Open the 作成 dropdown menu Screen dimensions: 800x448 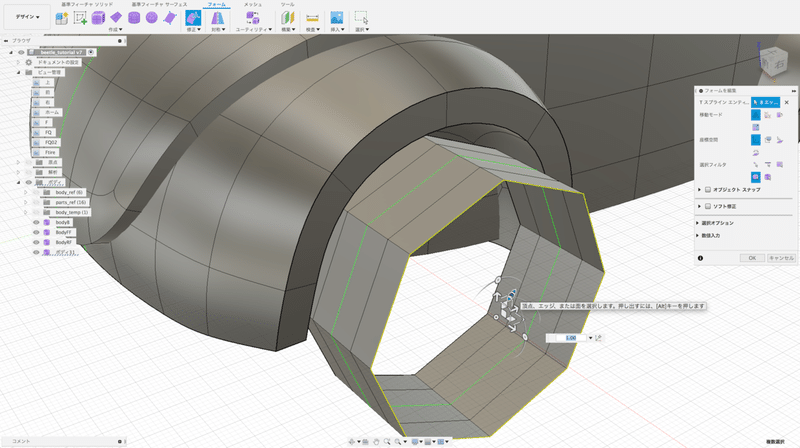tap(115, 30)
